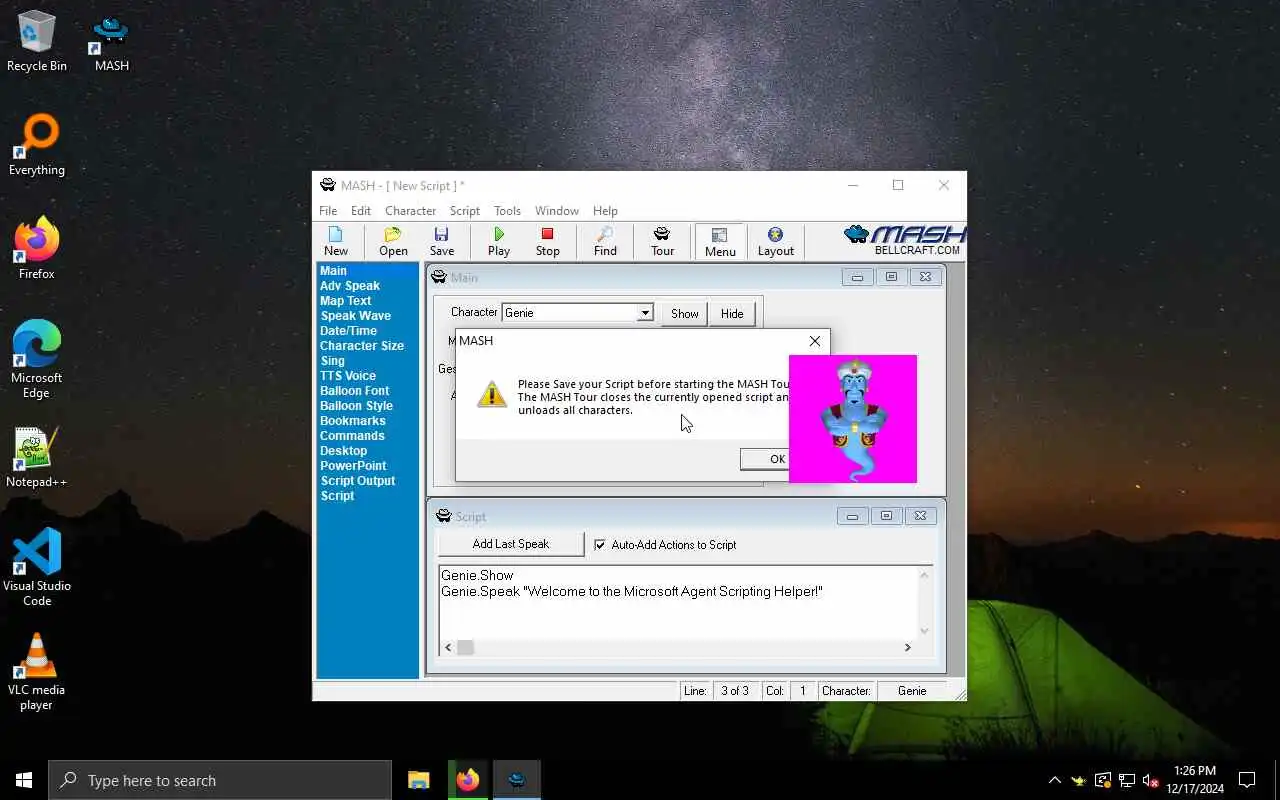Open the Script menu
The width and height of the screenshot is (1280, 800).
464,211
